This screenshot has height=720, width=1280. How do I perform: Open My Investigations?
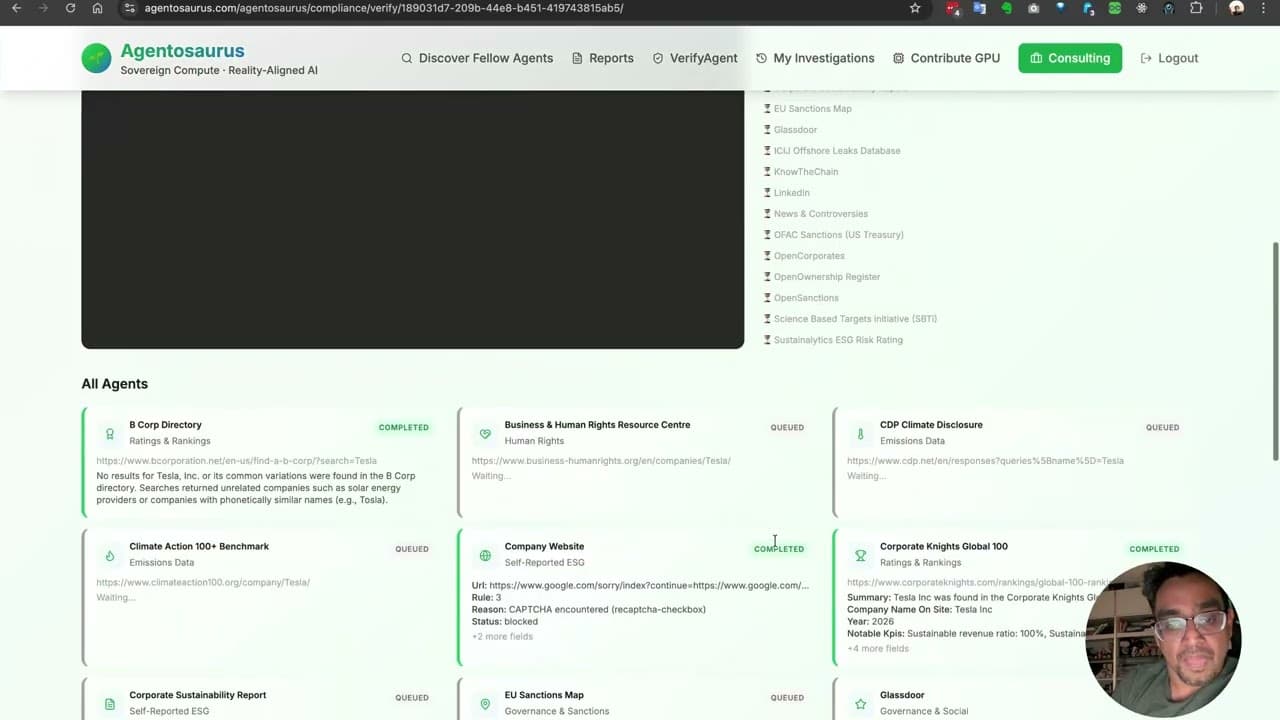point(815,58)
